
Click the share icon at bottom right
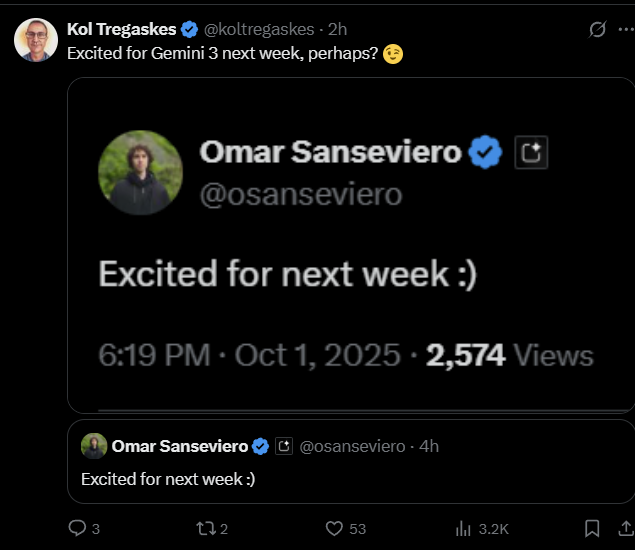pos(626,528)
